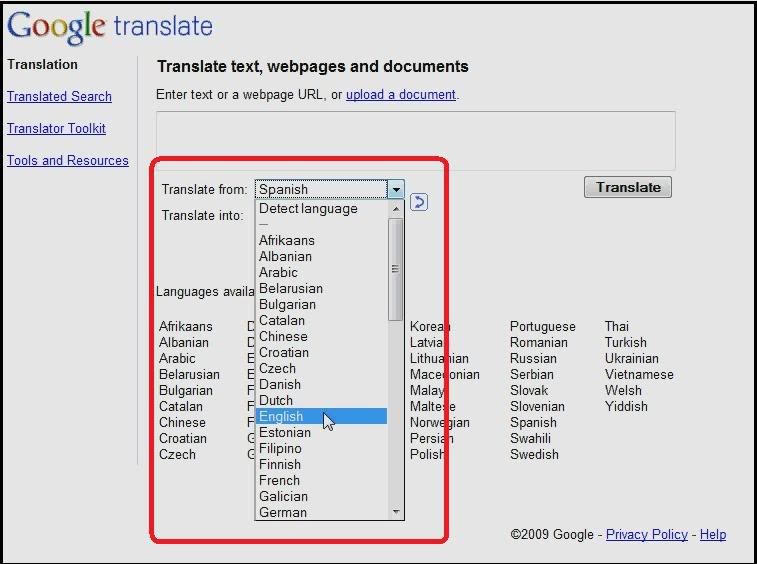This screenshot has height=564, width=757.
Task: Click Ukrainian in the available languages list
Action: pos(631,358)
